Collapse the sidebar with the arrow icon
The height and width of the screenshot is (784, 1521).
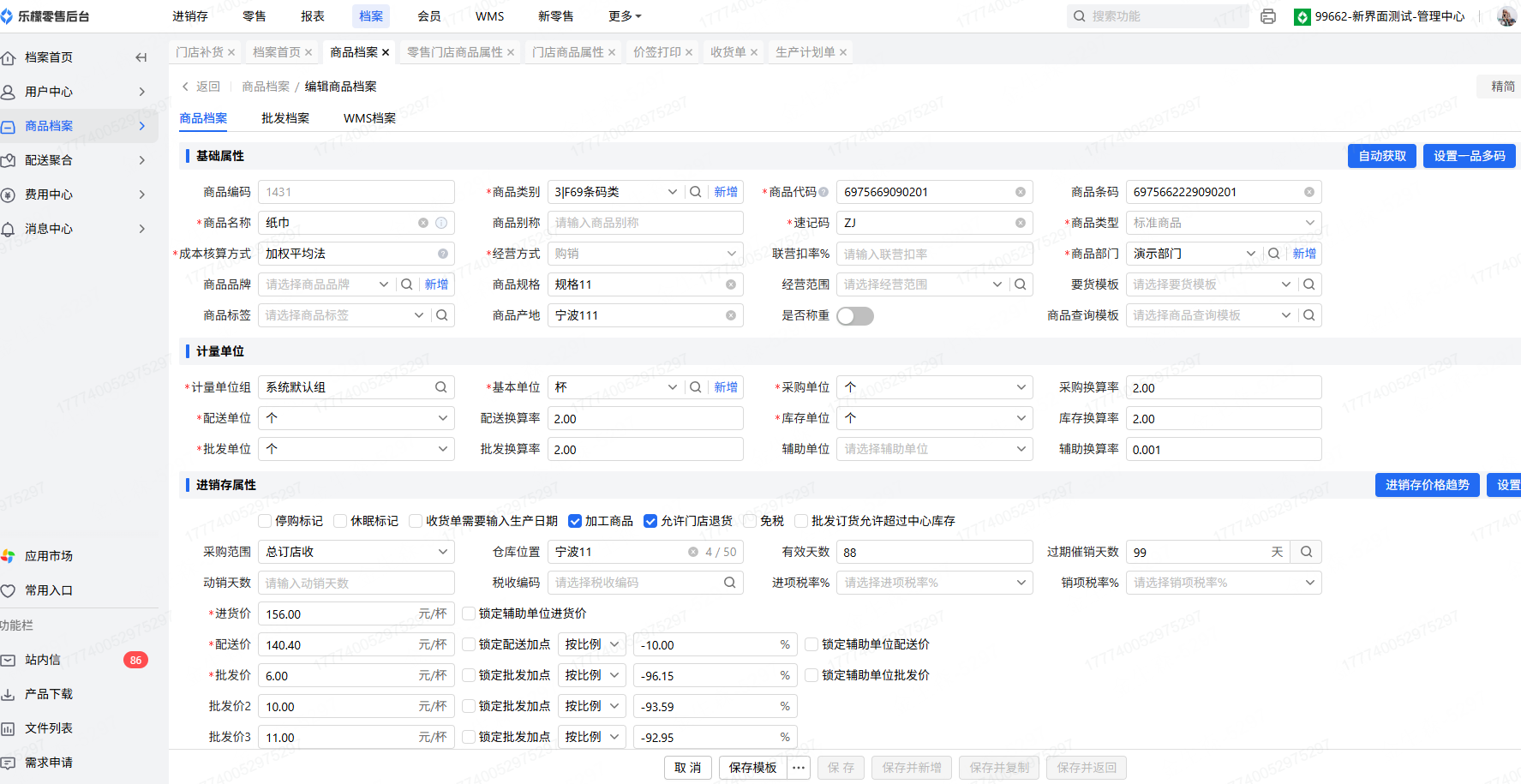point(141,57)
